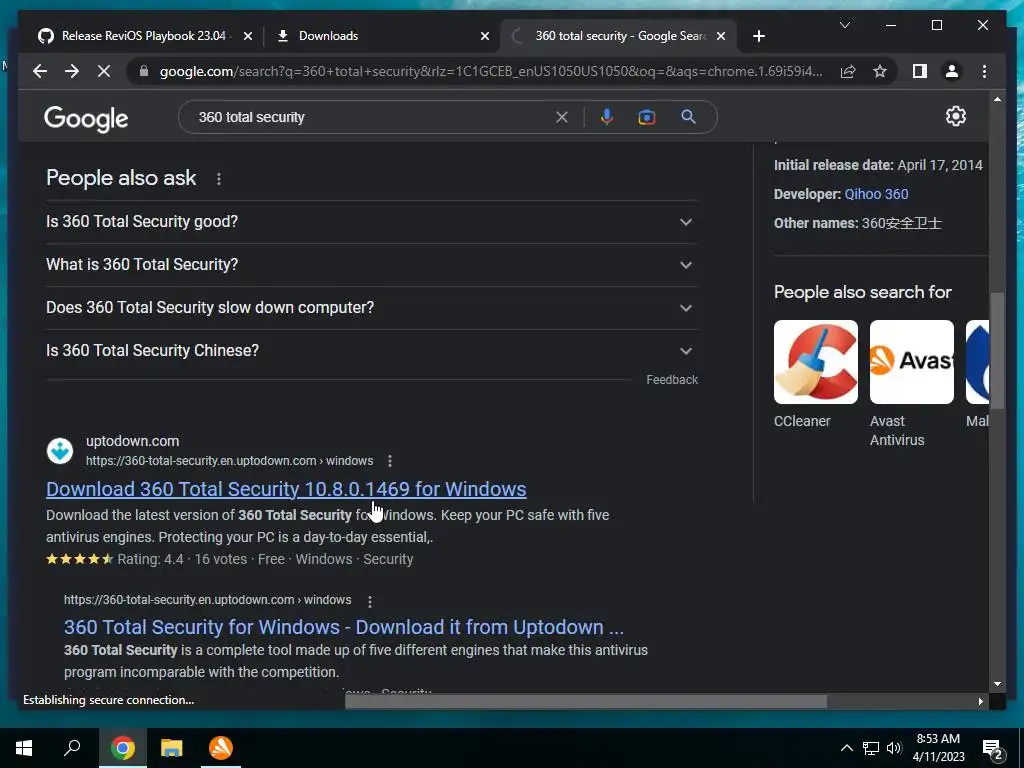Click the magnifier search button
Image resolution: width=1024 pixels, height=768 pixels.
[x=688, y=117]
